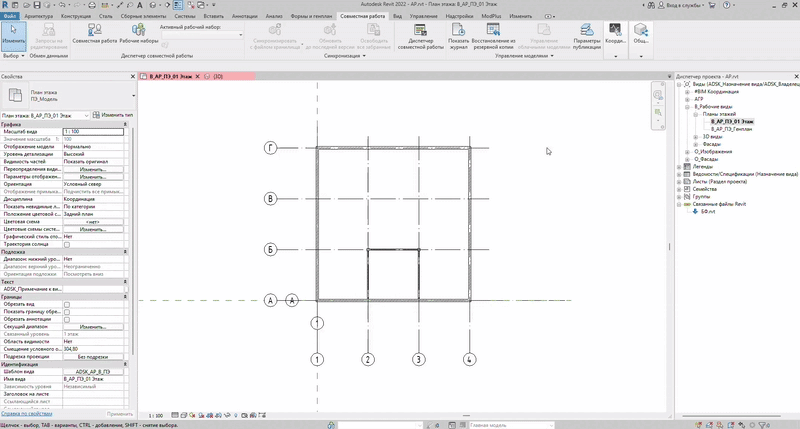Click the Масштаб вида 1:100 field
The height and width of the screenshot is (429, 800).
[93, 132]
